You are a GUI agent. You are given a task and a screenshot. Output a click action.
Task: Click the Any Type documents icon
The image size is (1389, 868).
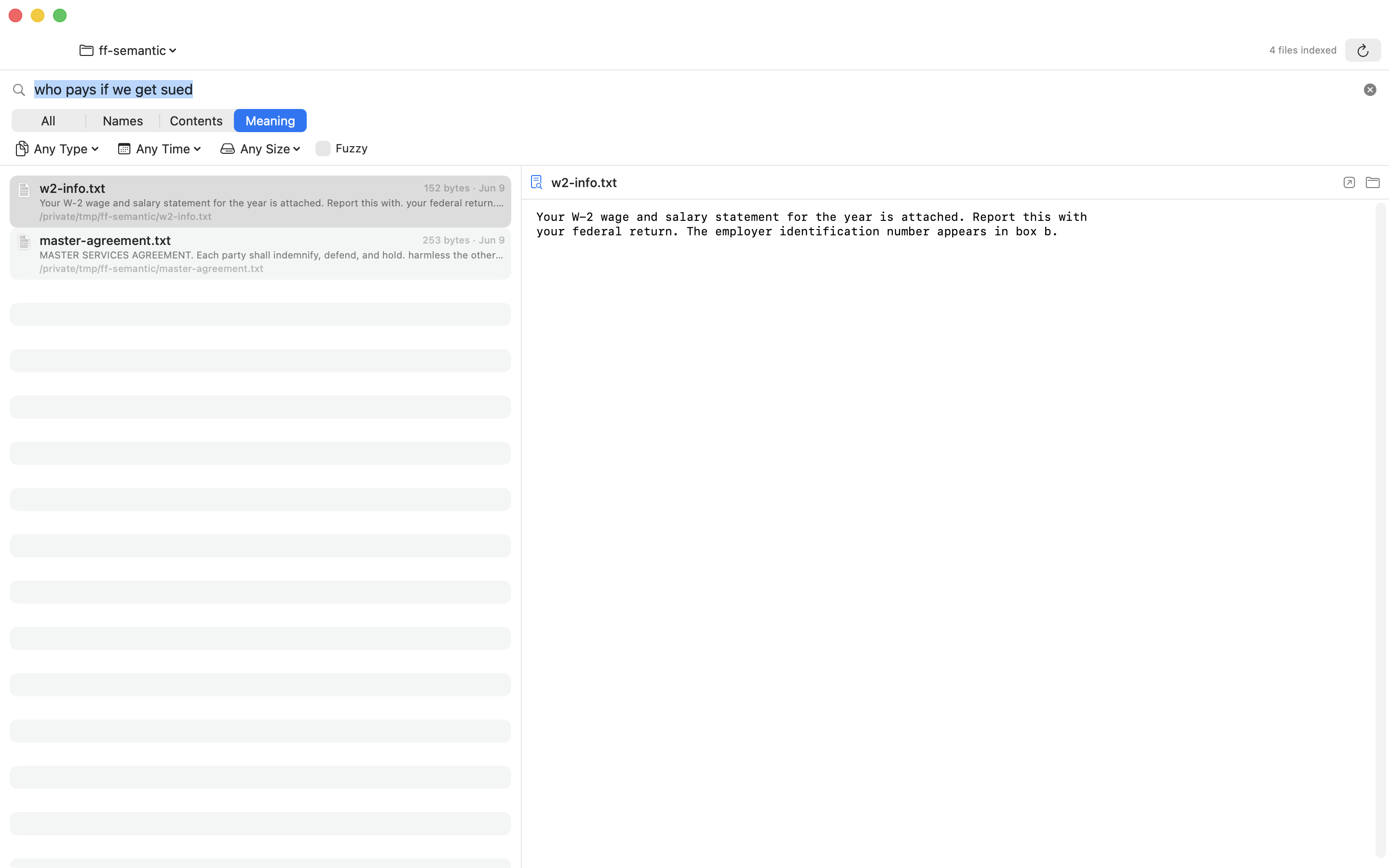pos(22,149)
